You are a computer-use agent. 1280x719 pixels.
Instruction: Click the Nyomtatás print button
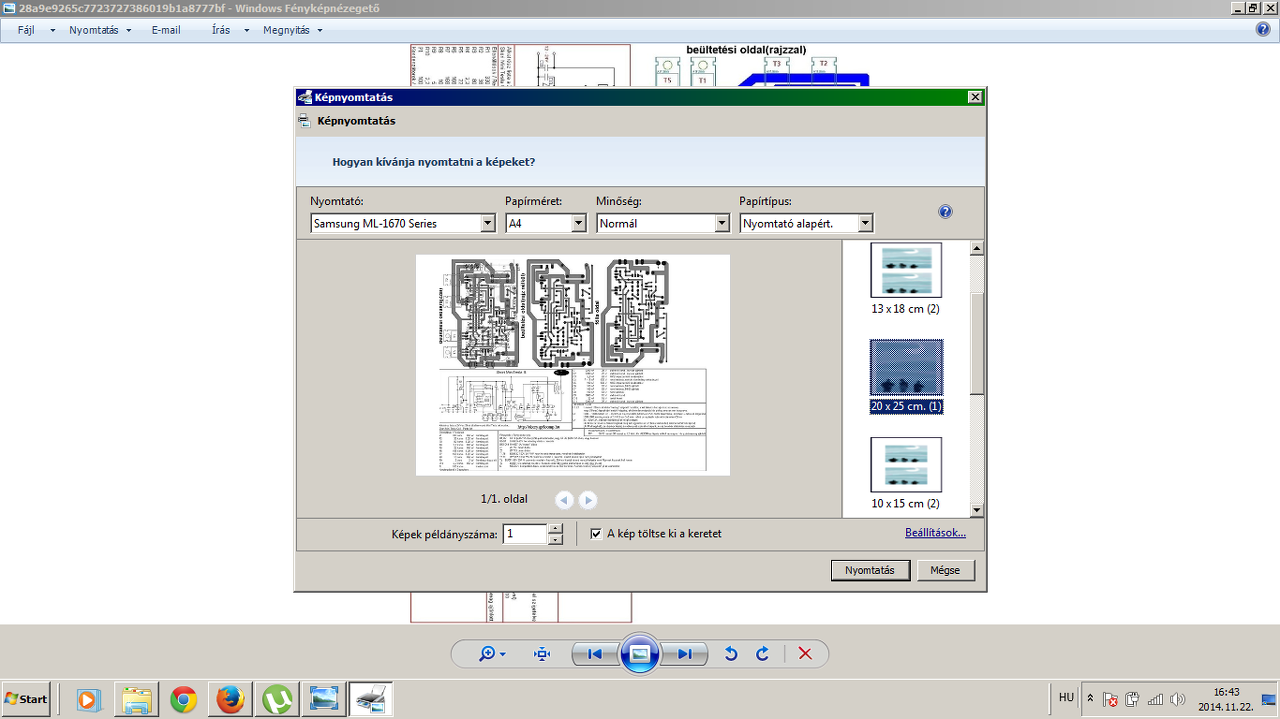click(870, 570)
